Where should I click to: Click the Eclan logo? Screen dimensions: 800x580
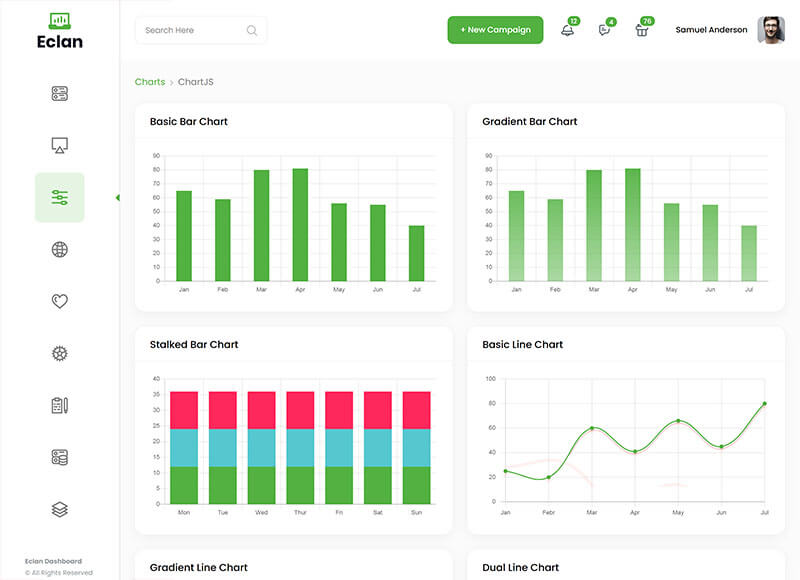[x=59, y=32]
